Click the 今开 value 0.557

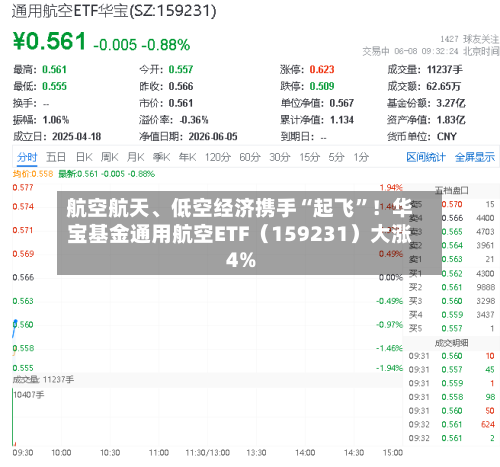[181, 69]
